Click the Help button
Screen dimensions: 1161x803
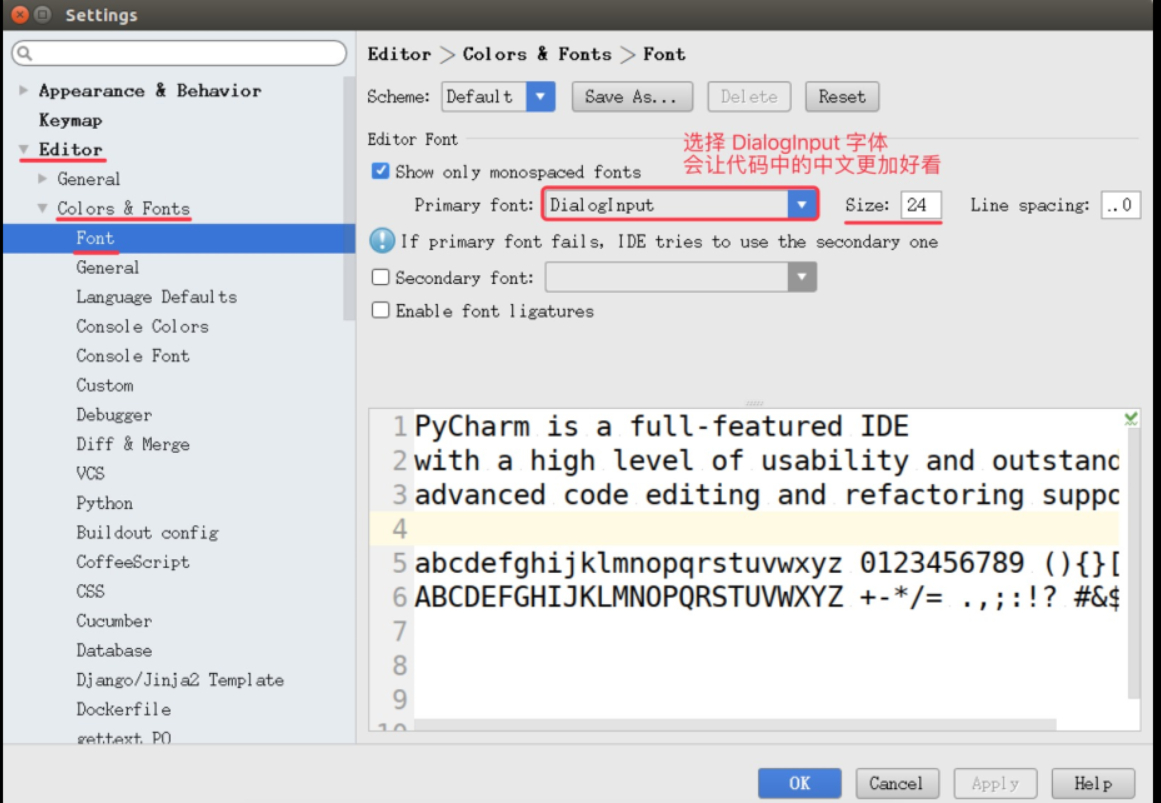1093,783
